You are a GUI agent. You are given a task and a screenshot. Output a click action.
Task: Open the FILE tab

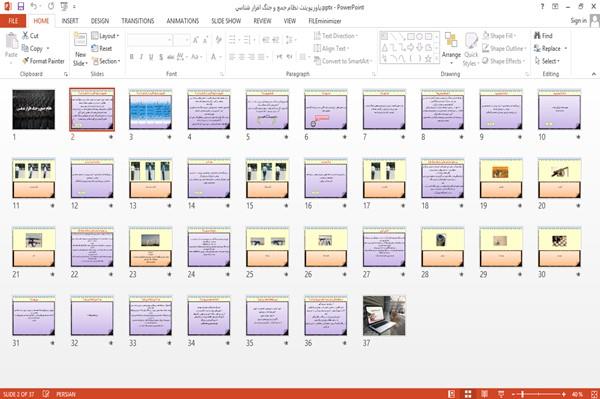click(x=13, y=21)
